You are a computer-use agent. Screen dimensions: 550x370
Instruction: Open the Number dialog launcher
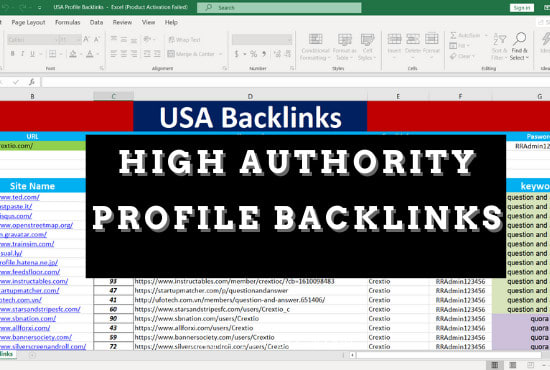pyautogui.click(x=292, y=68)
